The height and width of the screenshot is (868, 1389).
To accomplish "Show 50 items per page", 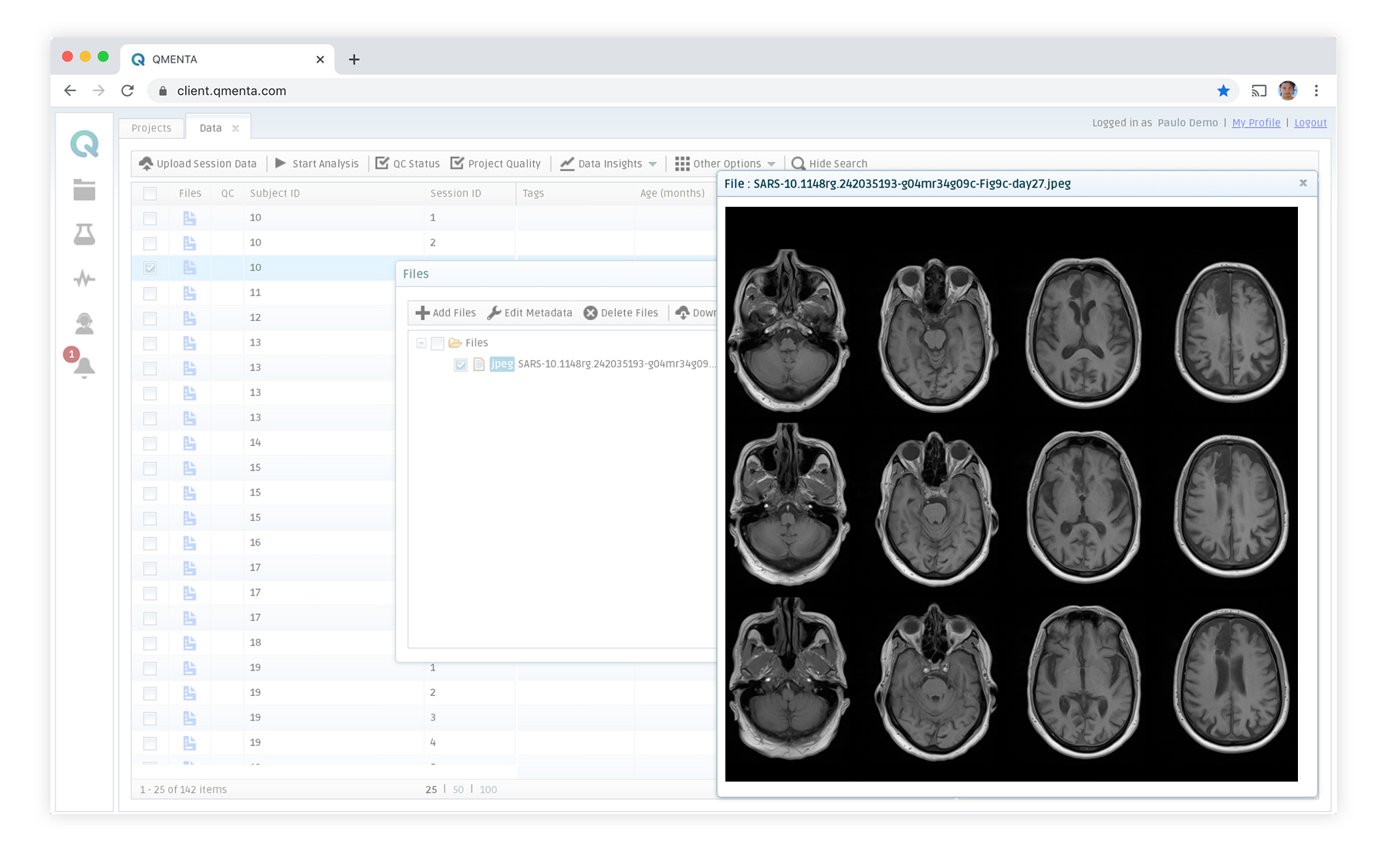I will point(458,789).
